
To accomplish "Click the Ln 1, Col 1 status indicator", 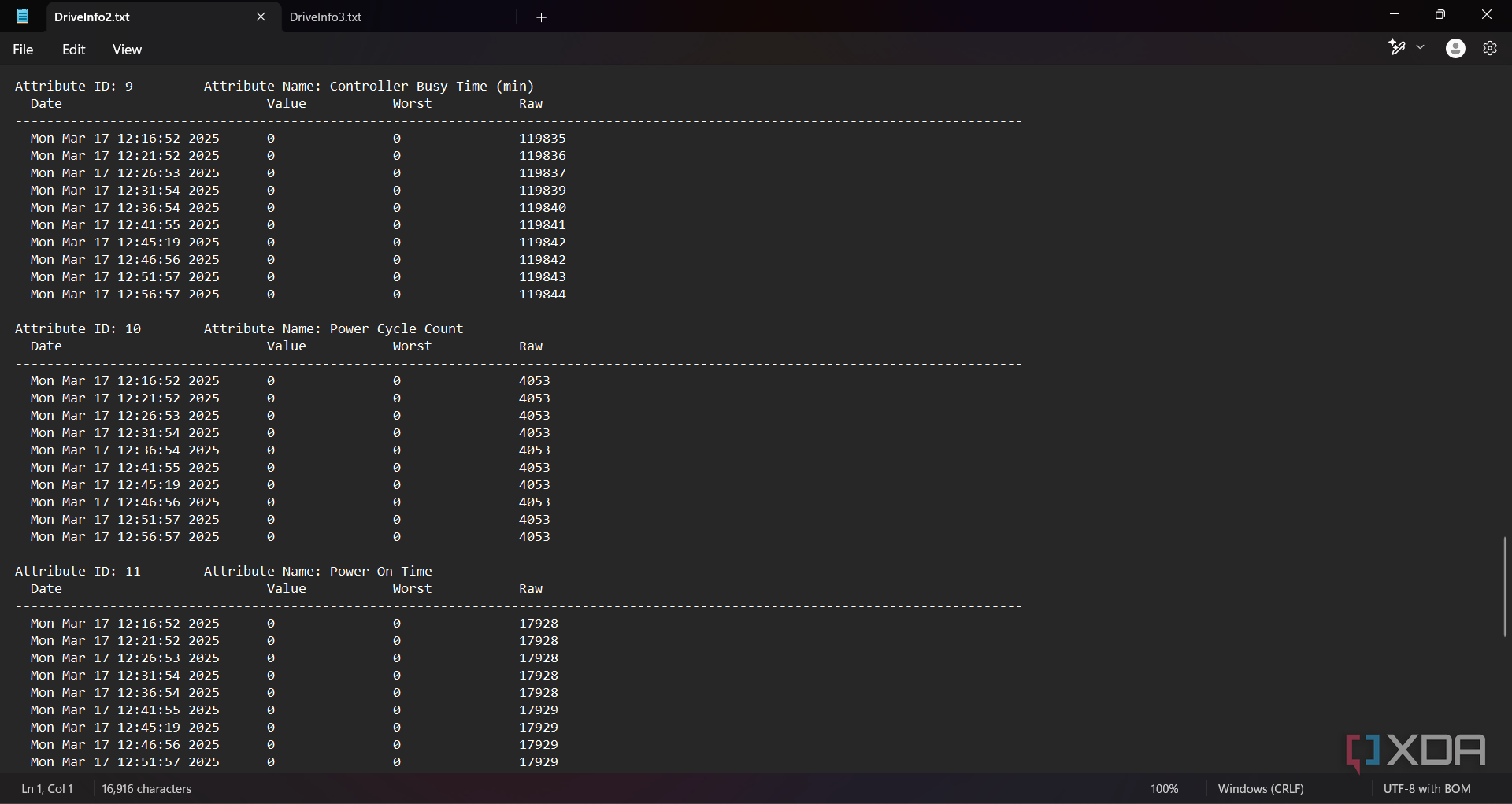I will (x=47, y=788).
